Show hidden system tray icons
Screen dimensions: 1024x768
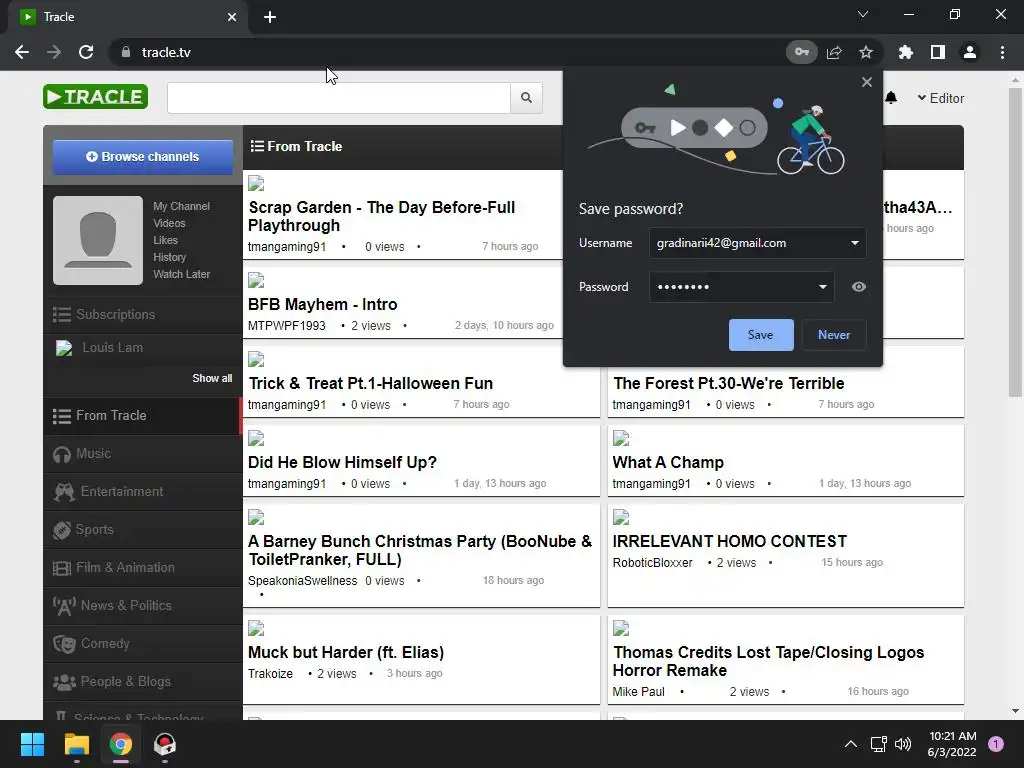tap(851, 744)
